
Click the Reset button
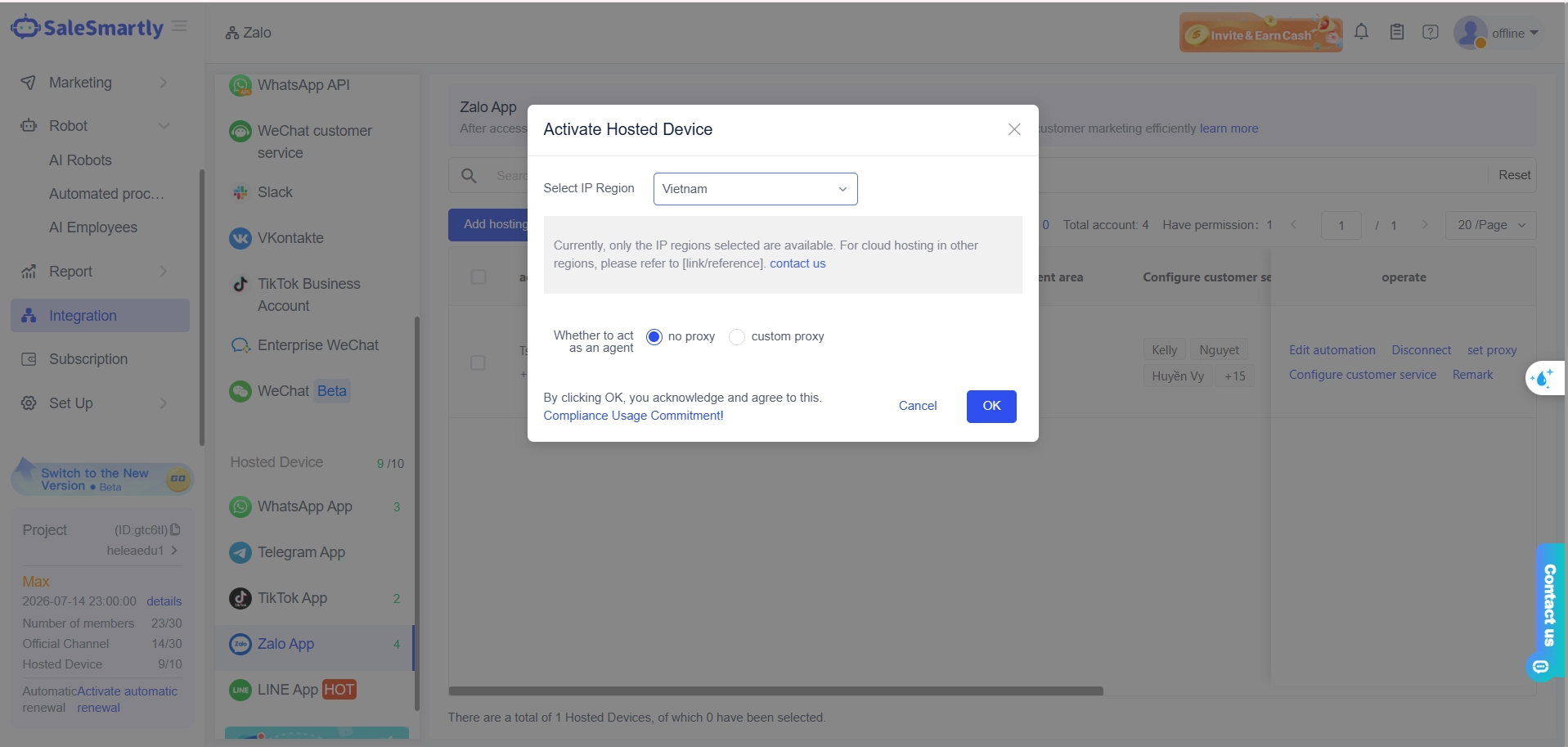tap(1514, 175)
